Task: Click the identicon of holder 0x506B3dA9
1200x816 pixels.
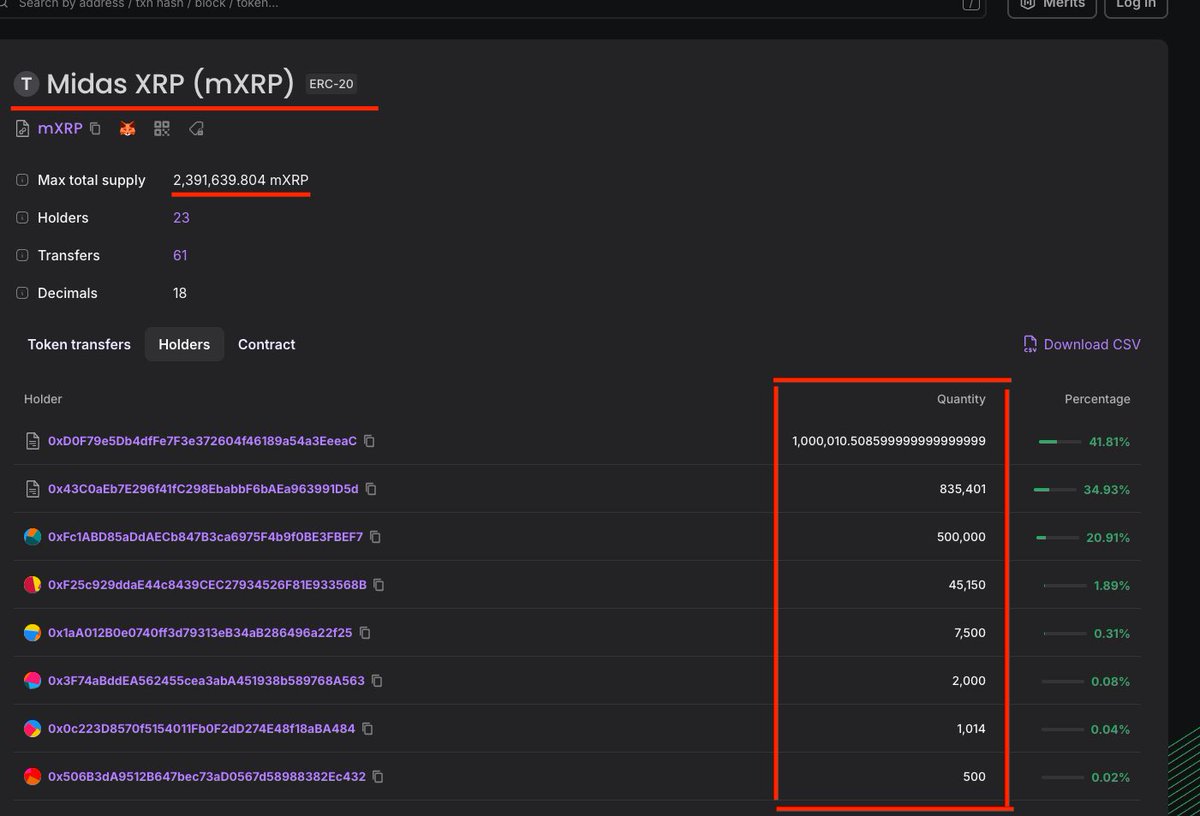Action: coord(32,777)
